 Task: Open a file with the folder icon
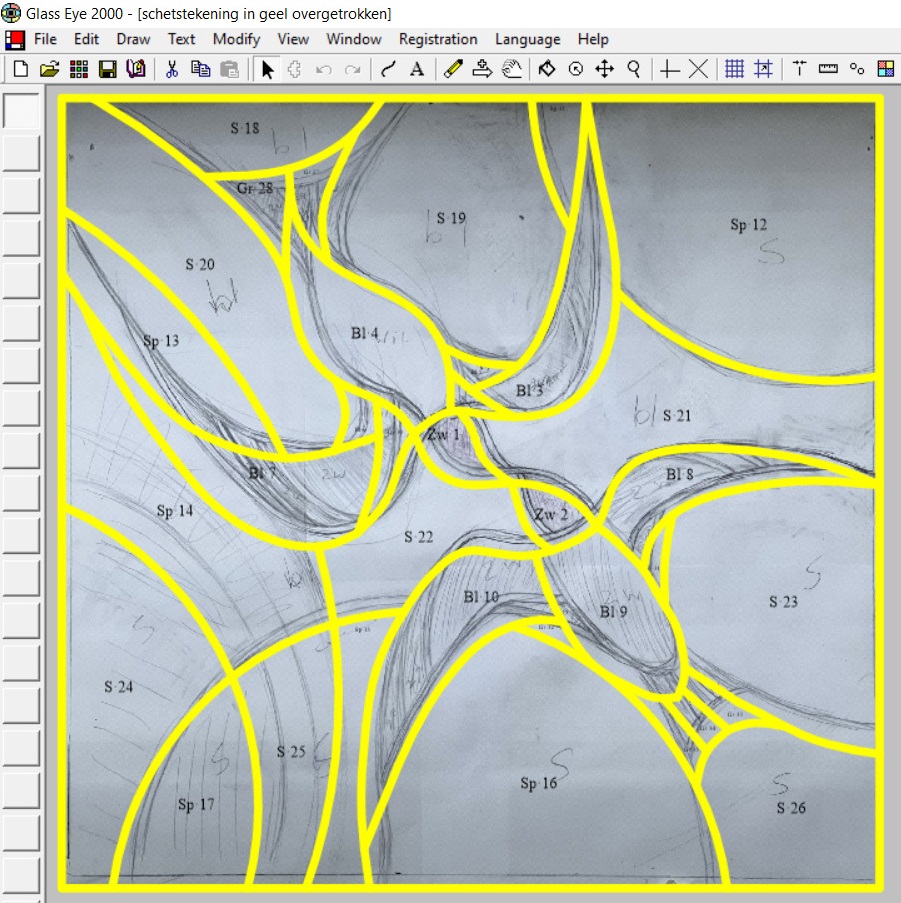coord(49,69)
